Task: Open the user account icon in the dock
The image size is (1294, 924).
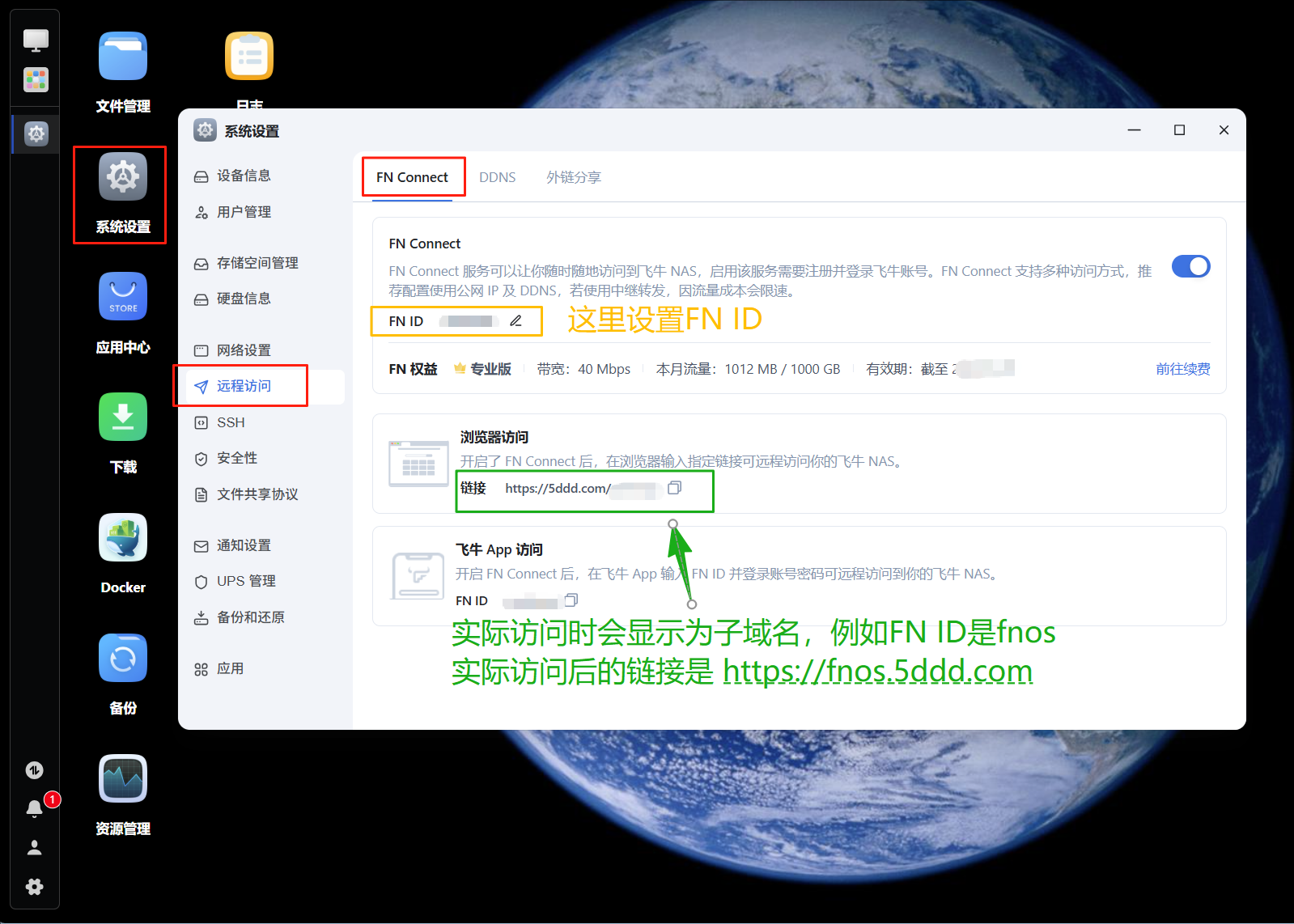Action: (34, 847)
